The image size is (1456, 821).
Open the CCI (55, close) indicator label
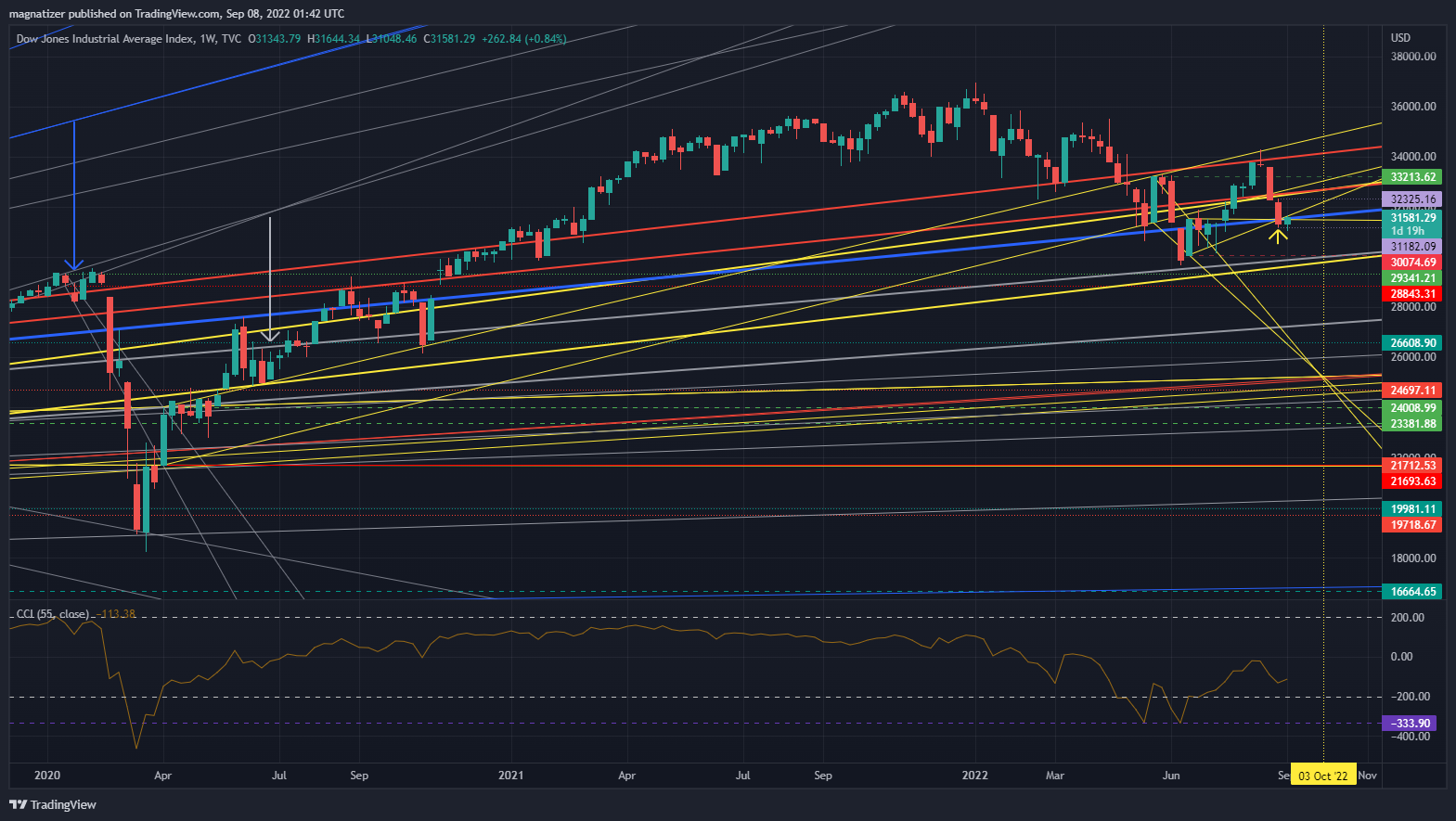(53, 614)
